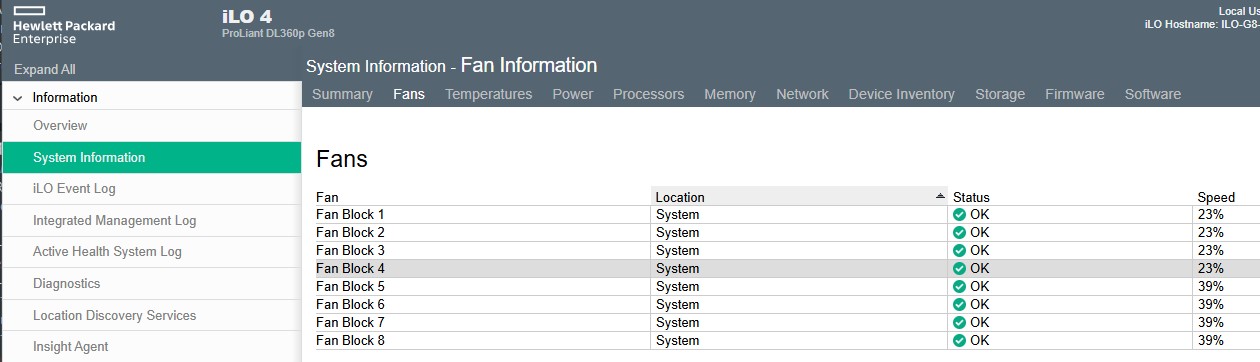Click the iLO 4 product title

pyautogui.click(x=246, y=16)
